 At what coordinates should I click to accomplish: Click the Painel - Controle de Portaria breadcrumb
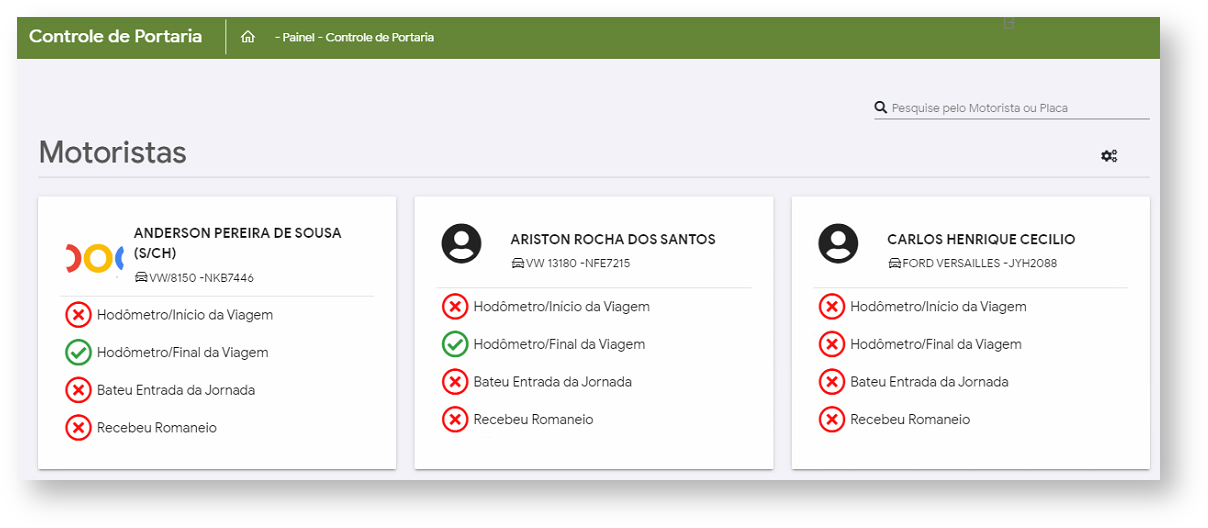tap(354, 37)
